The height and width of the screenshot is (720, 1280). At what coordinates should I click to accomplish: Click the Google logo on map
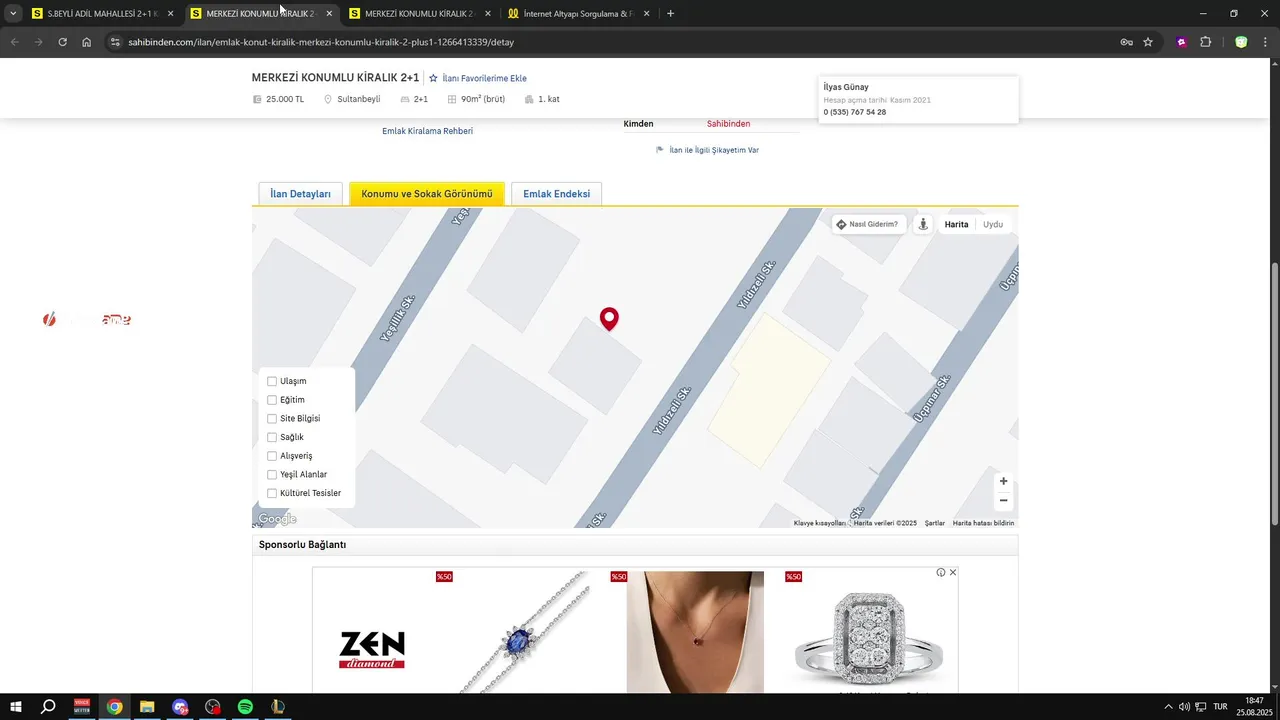tap(277, 519)
